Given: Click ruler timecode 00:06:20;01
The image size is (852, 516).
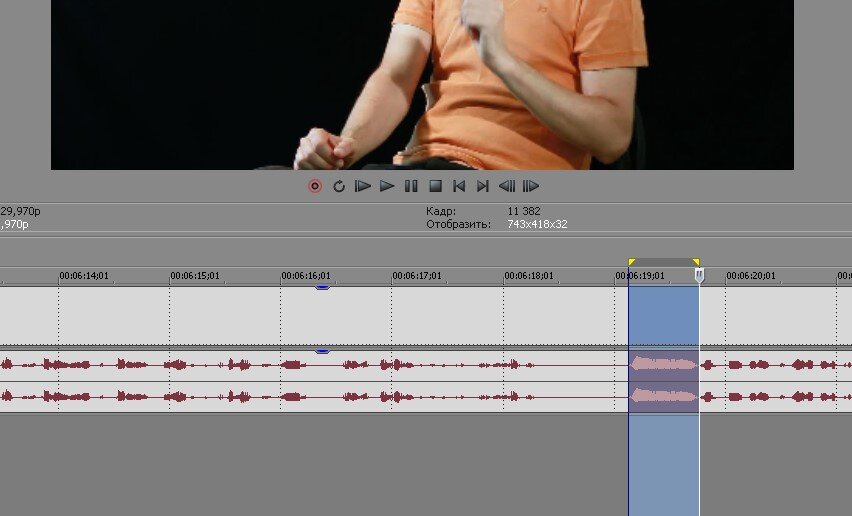Looking at the screenshot, I should (751, 276).
